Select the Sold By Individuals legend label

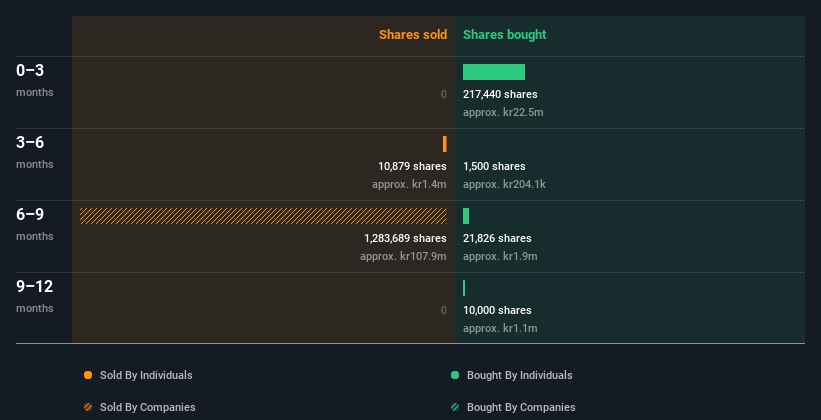tap(146, 375)
